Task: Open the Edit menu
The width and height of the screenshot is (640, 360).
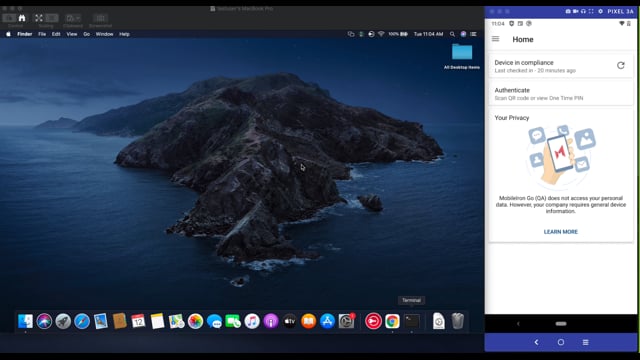Action: [56, 34]
